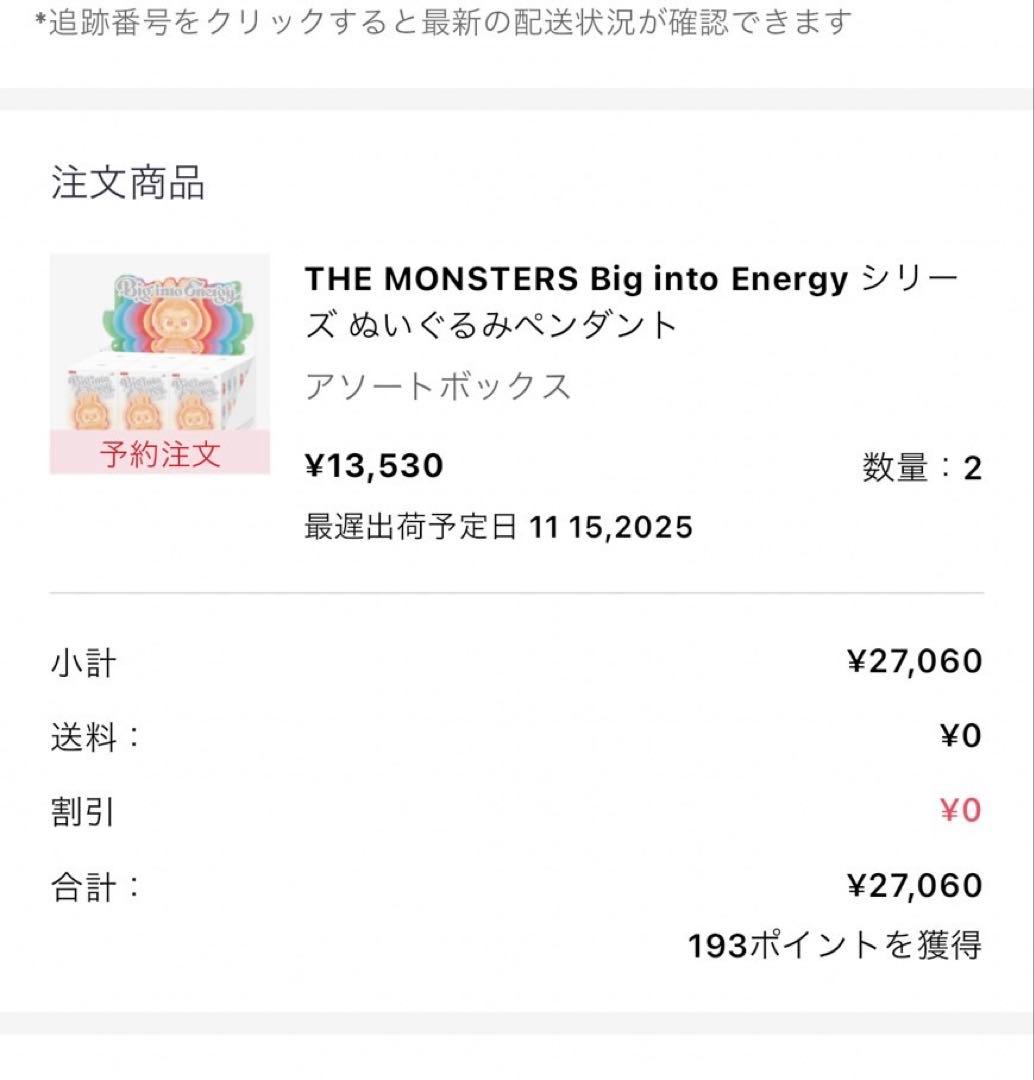Image resolution: width=1034 pixels, height=1080 pixels.
Task: Click the Big into Energy logo in thumbnail
Action: 176,292
